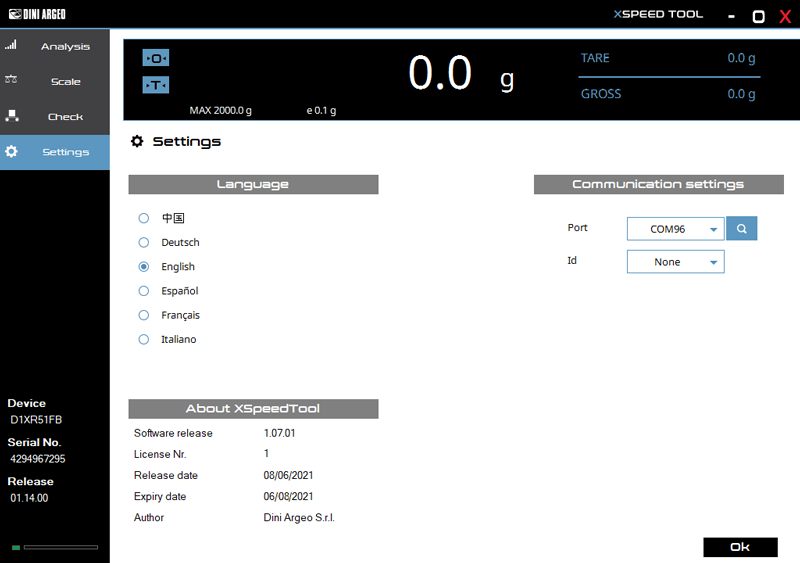Select the Chinese language radio button

[x=144, y=218]
